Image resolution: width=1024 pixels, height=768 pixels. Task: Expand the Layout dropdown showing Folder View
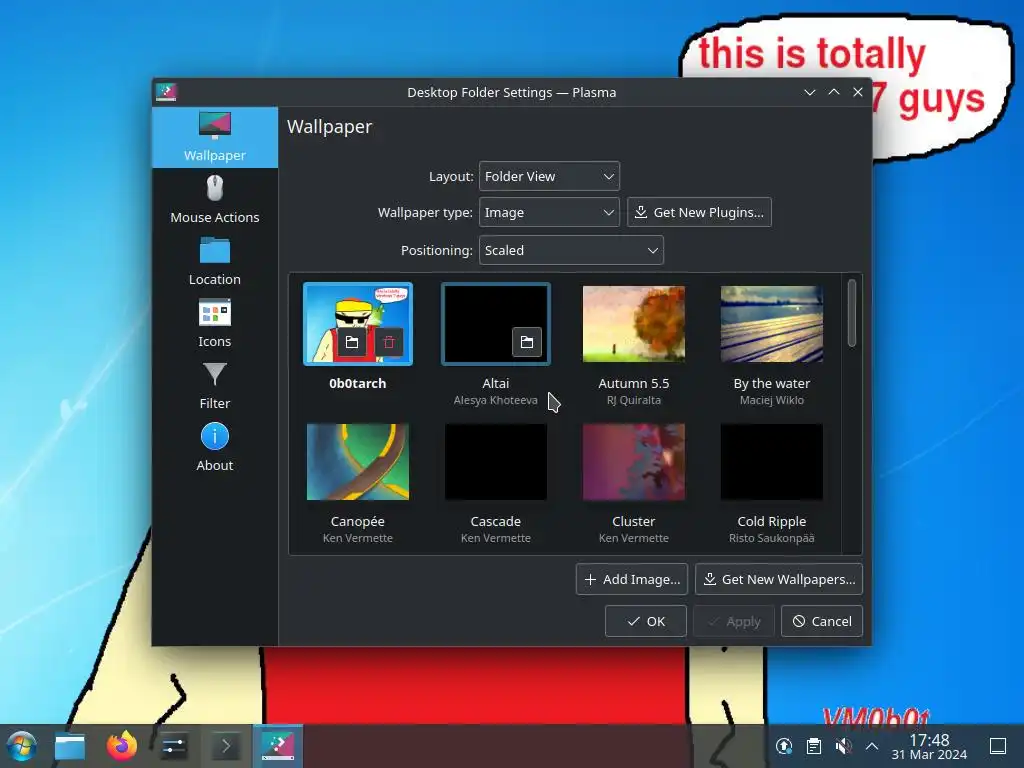point(549,176)
